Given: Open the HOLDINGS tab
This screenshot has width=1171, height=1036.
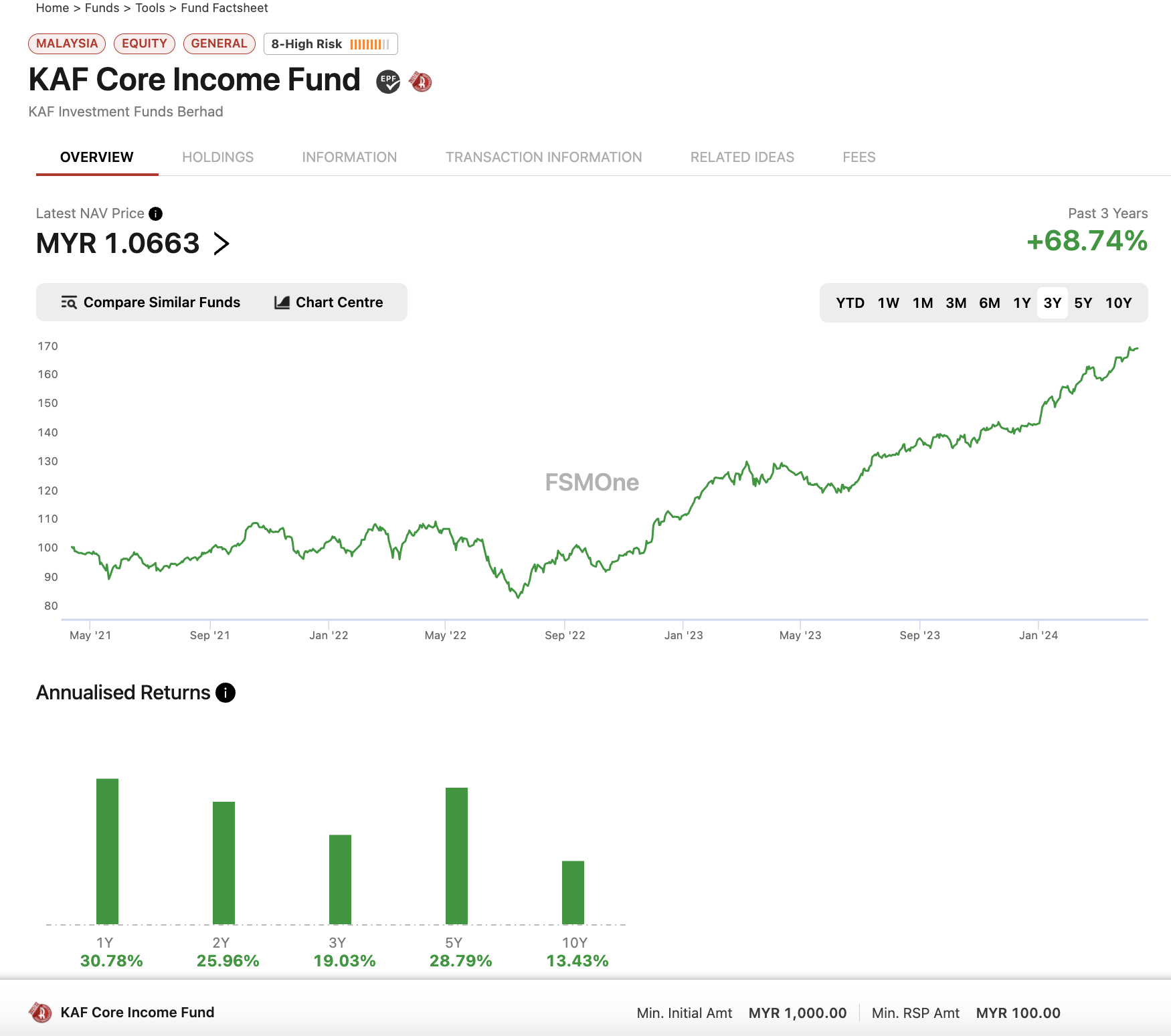Looking at the screenshot, I should [218, 157].
